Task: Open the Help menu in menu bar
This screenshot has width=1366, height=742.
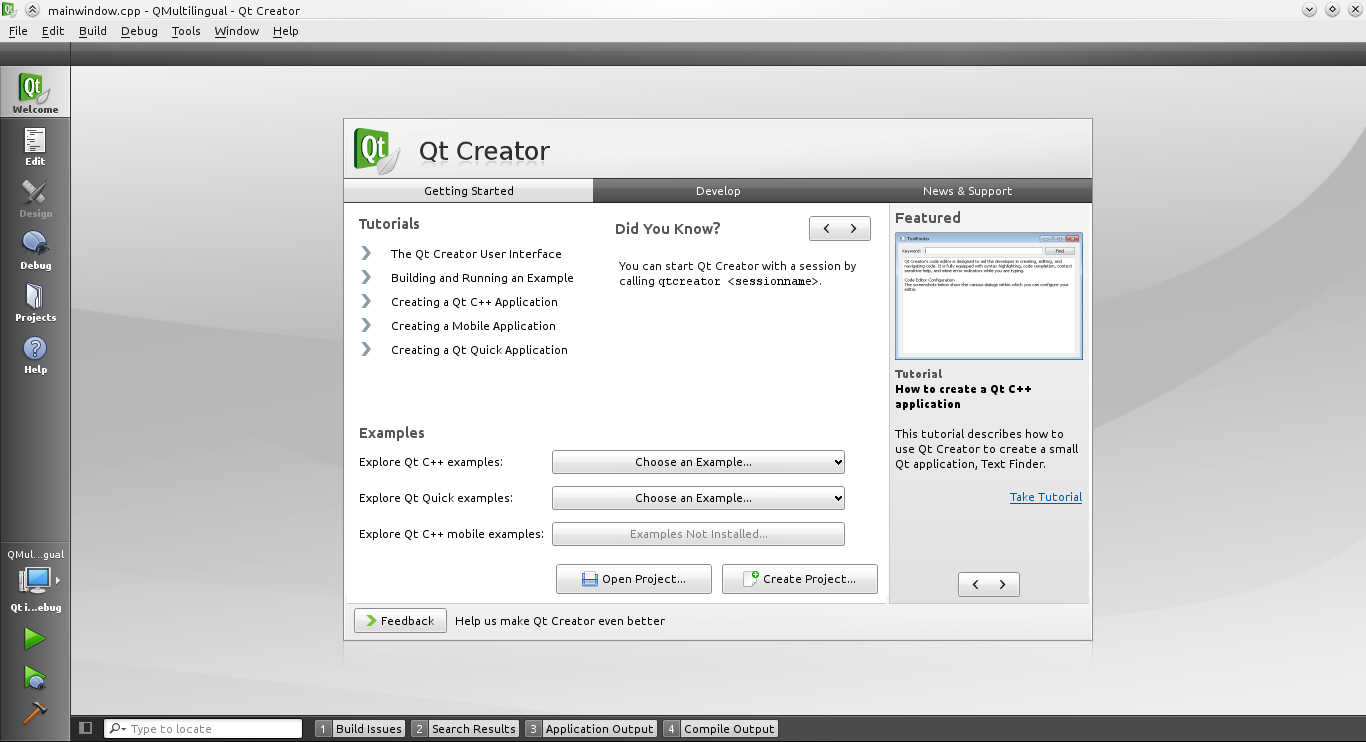Action: [286, 31]
